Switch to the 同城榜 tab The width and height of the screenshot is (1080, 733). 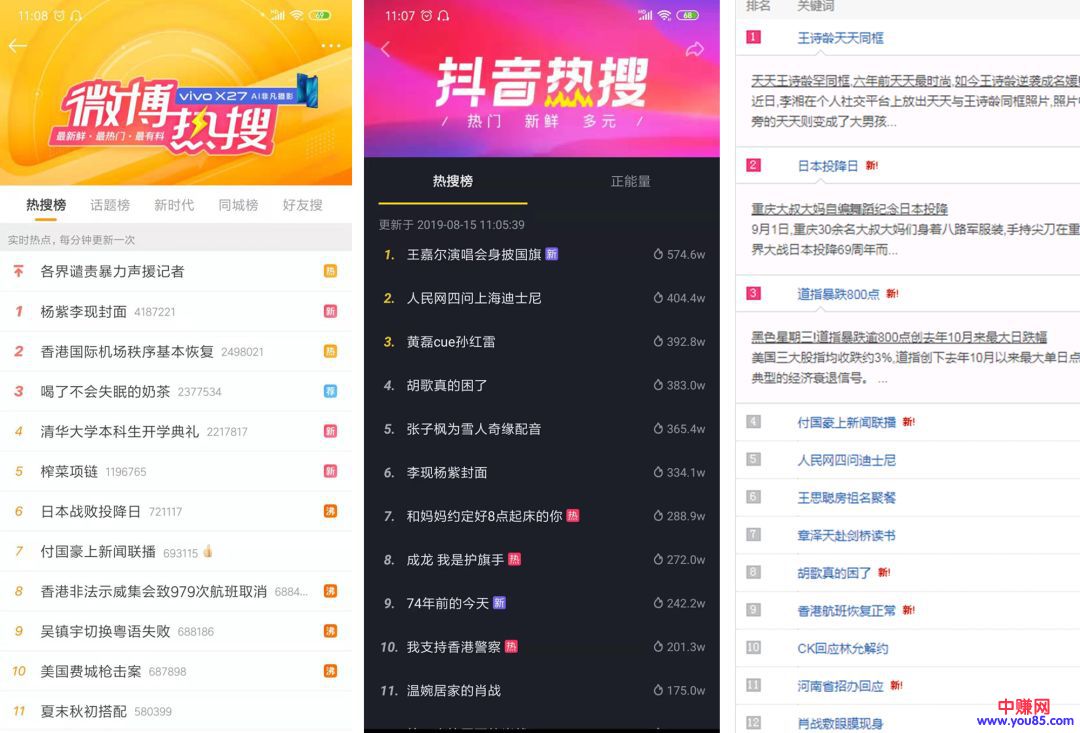[238, 205]
